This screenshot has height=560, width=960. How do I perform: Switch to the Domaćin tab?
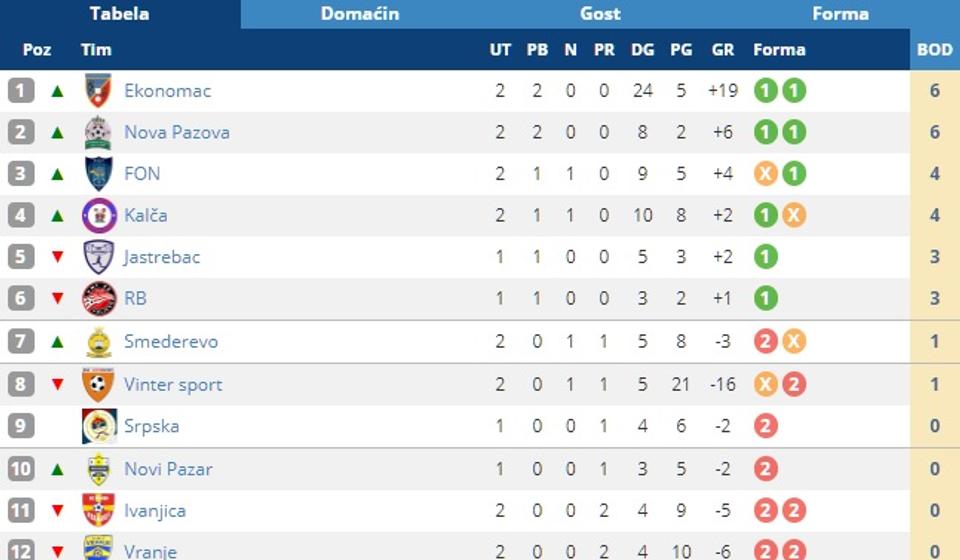(360, 14)
